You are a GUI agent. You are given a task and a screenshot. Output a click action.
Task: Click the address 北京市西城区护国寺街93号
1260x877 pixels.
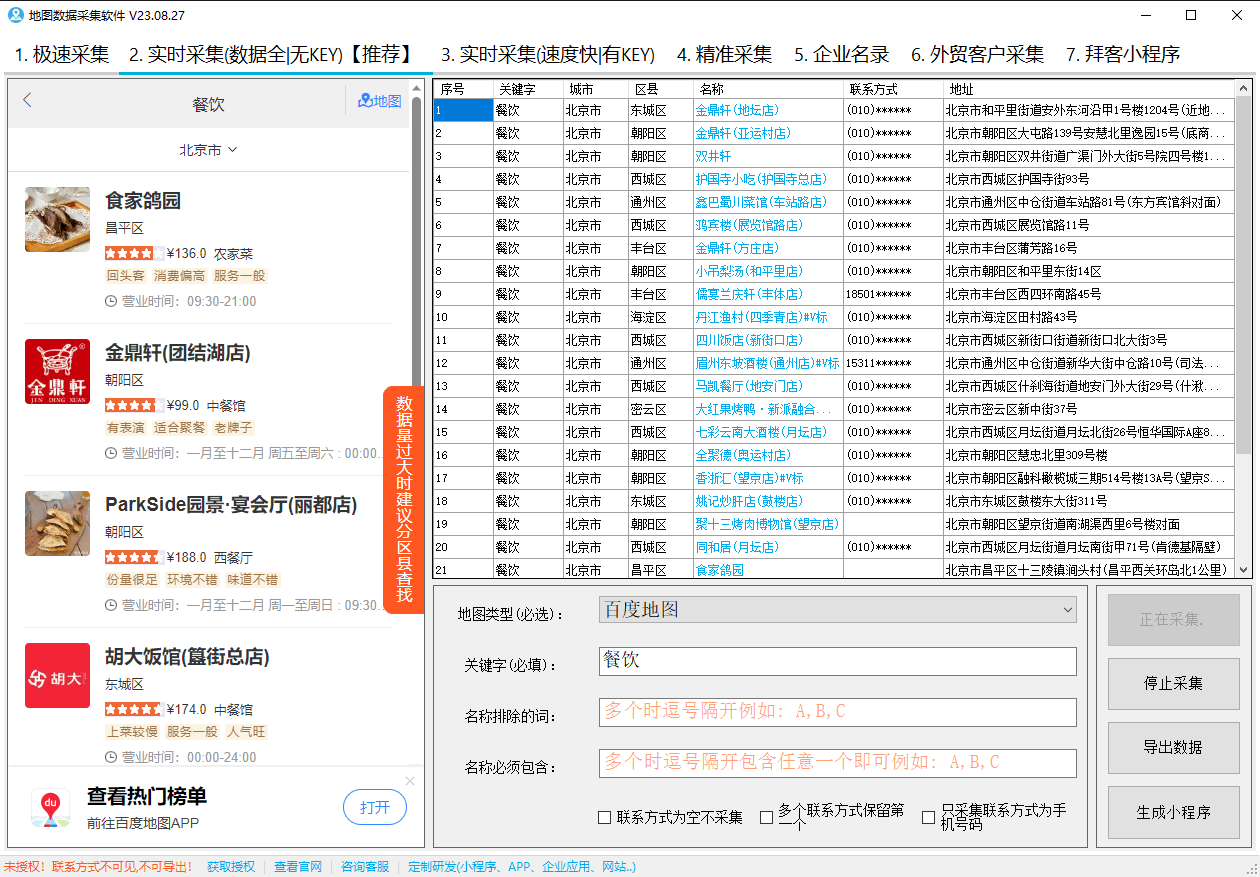(1018, 179)
